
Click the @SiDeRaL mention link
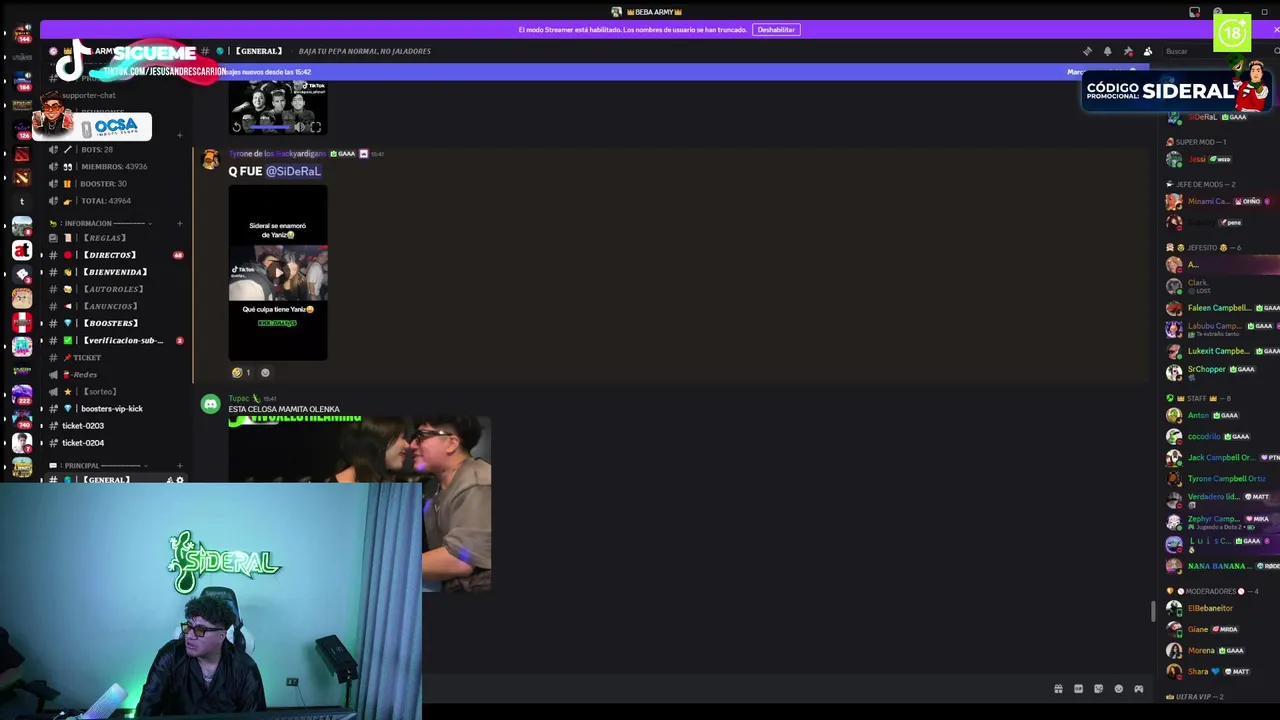click(293, 171)
